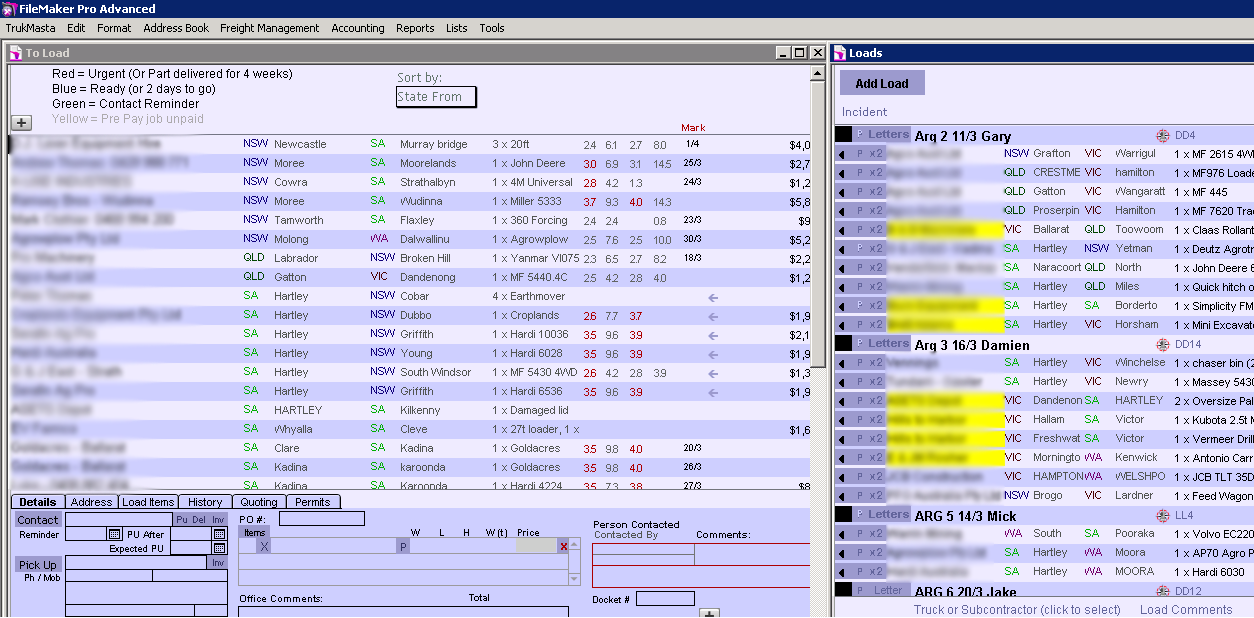Click the target icon beside DD14

click(x=1163, y=344)
